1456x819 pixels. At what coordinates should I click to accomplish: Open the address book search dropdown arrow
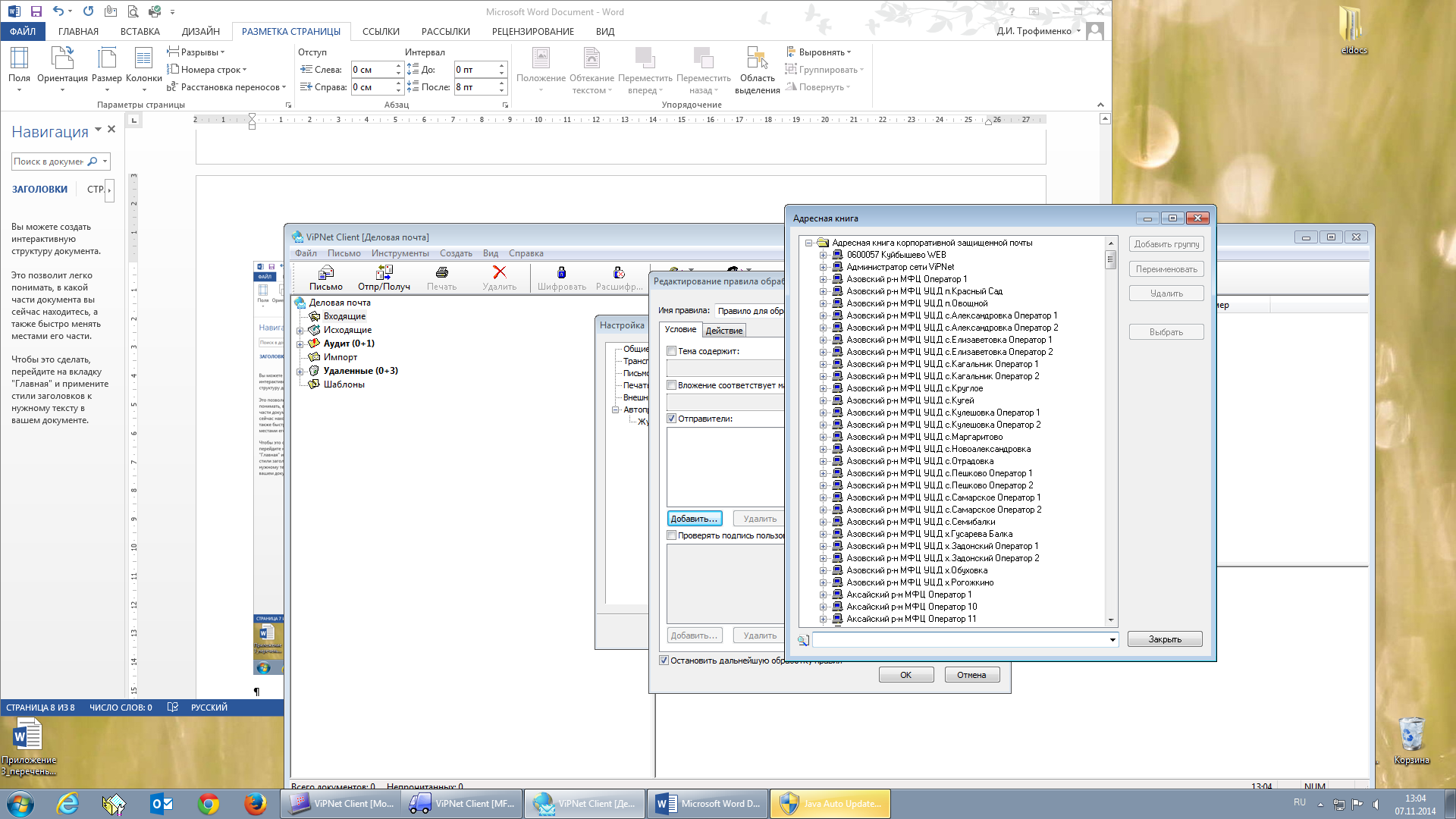tap(1112, 640)
